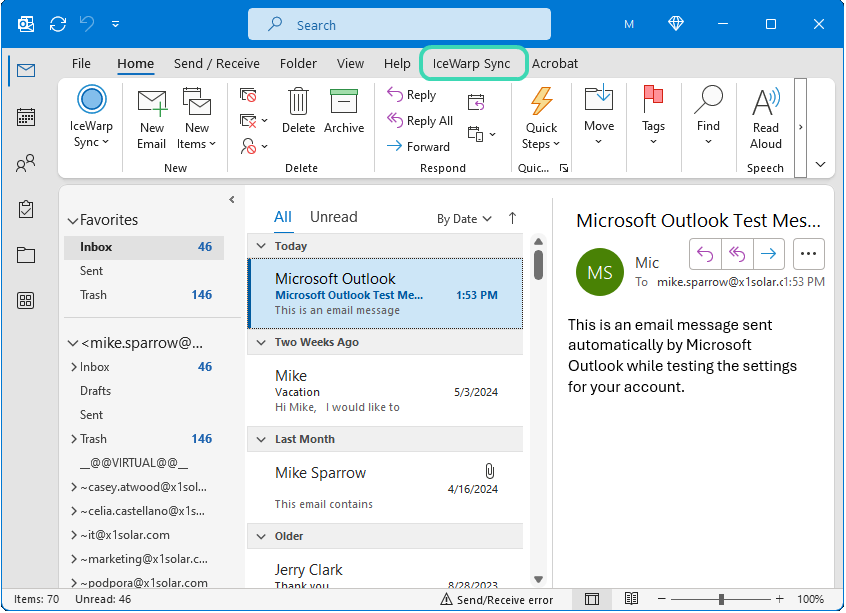The width and height of the screenshot is (846, 613).
Task: Collapse the folder pane
Action: click(232, 200)
